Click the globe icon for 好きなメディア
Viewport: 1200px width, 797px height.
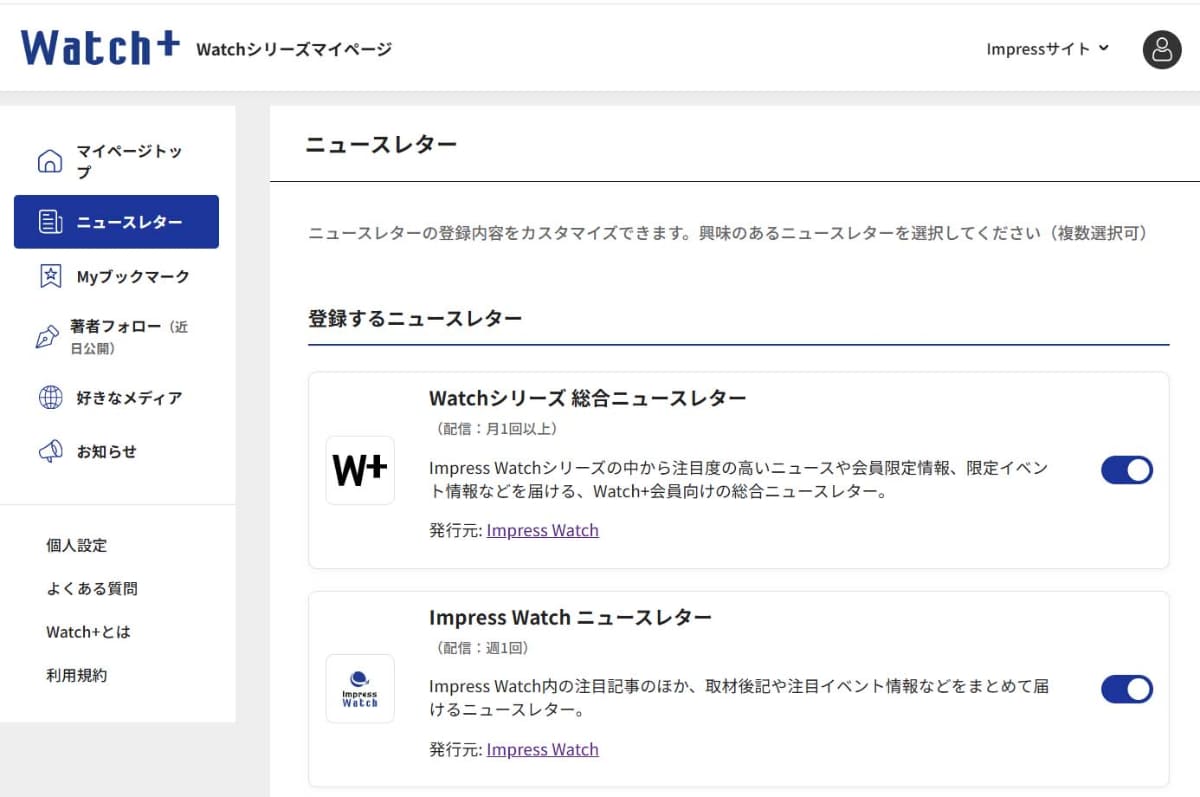click(x=49, y=398)
